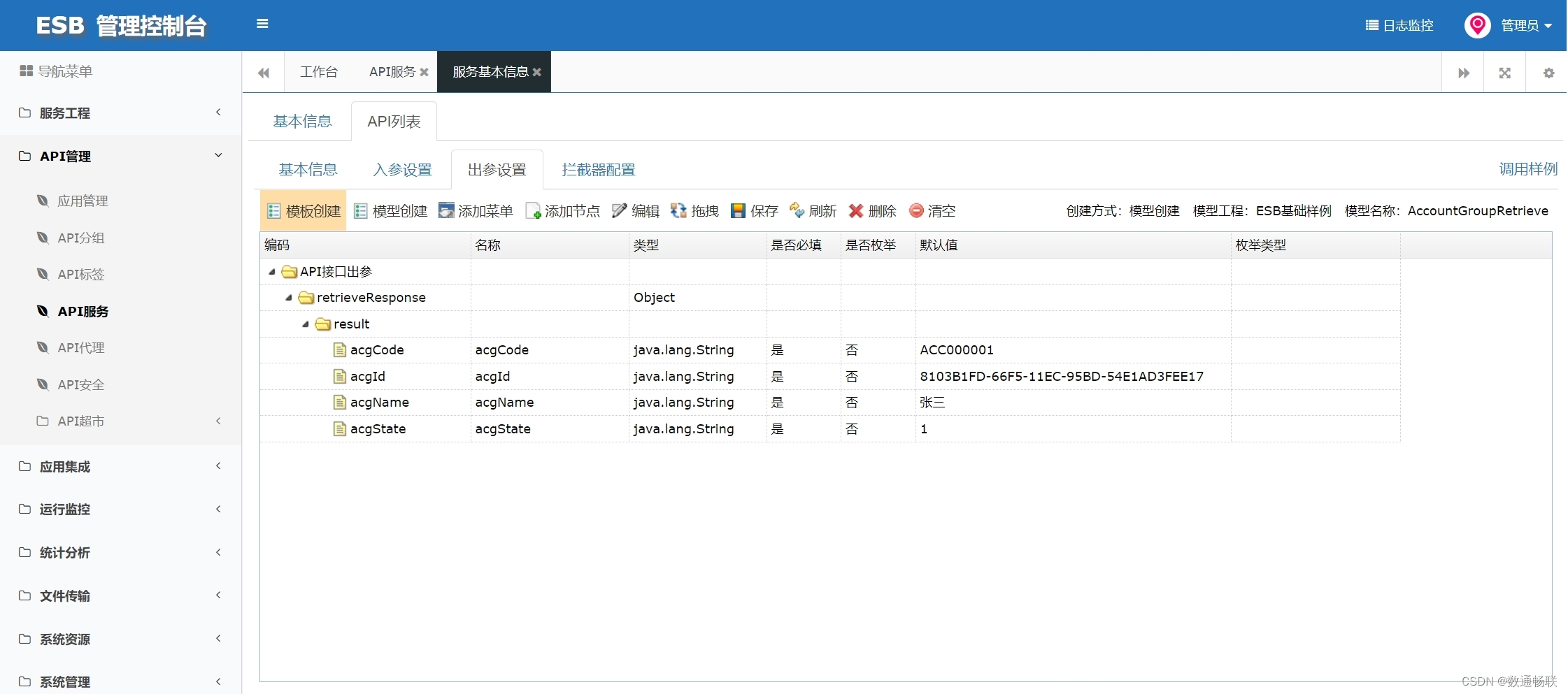The height and width of the screenshot is (694, 1568).
Task: Expand the 统计分析 sidebar menu
Action: 120,553
